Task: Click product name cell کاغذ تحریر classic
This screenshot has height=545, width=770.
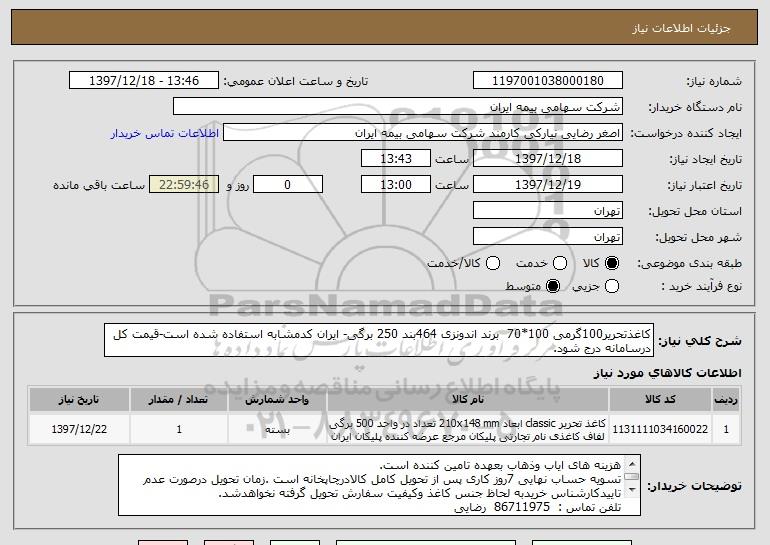Action: pyautogui.click(x=468, y=429)
